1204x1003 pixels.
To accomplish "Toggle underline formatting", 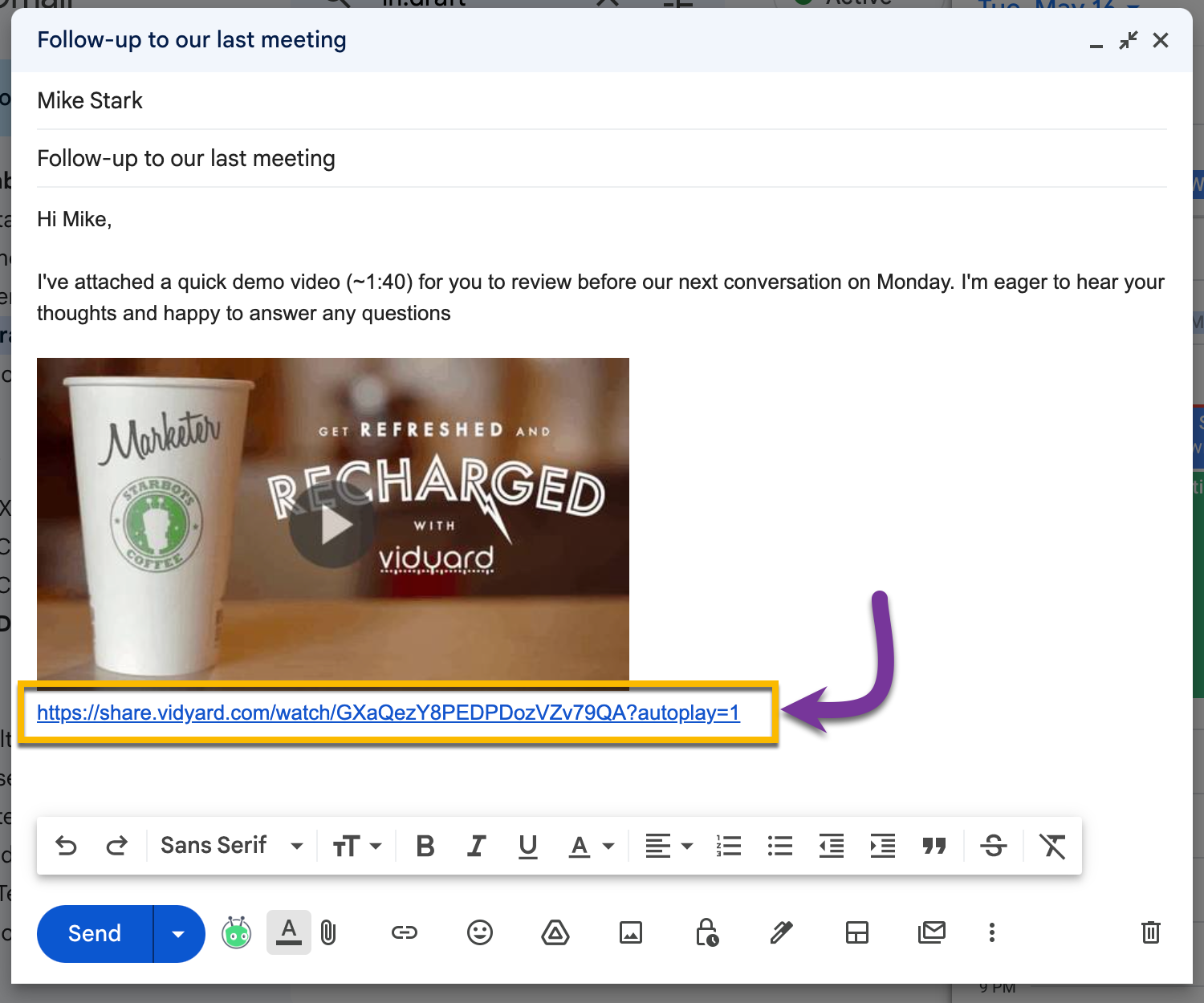I will (528, 846).
